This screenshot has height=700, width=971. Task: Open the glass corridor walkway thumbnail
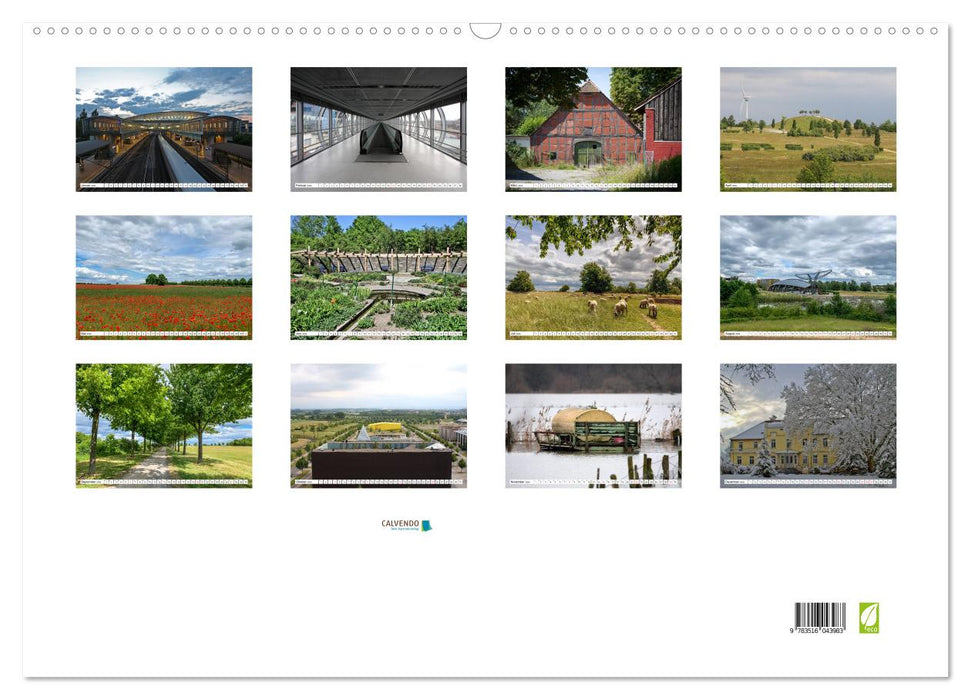click(x=378, y=125)
